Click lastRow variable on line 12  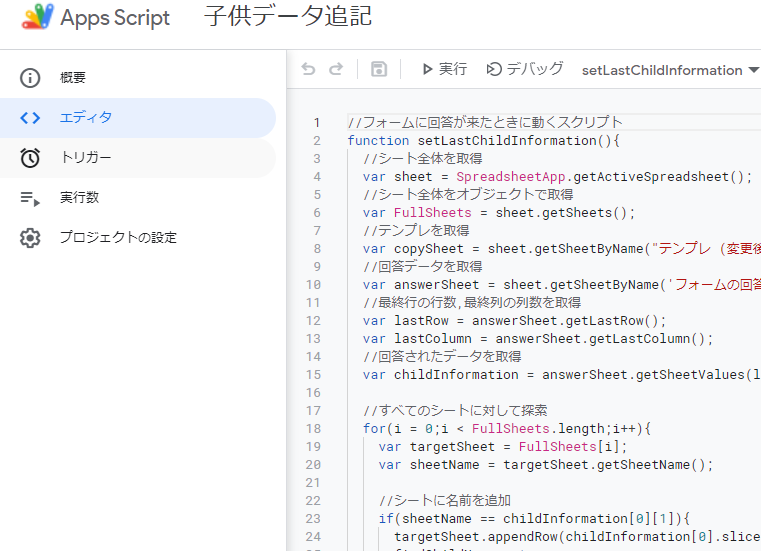coord(421,320)
